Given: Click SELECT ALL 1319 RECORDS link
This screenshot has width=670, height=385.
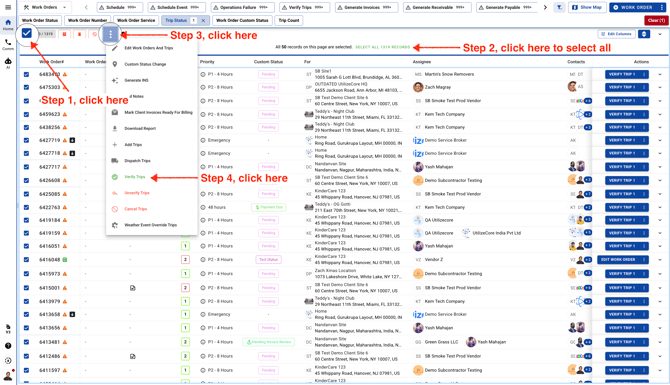Looking at the screenshot, I should coord(382,47).
